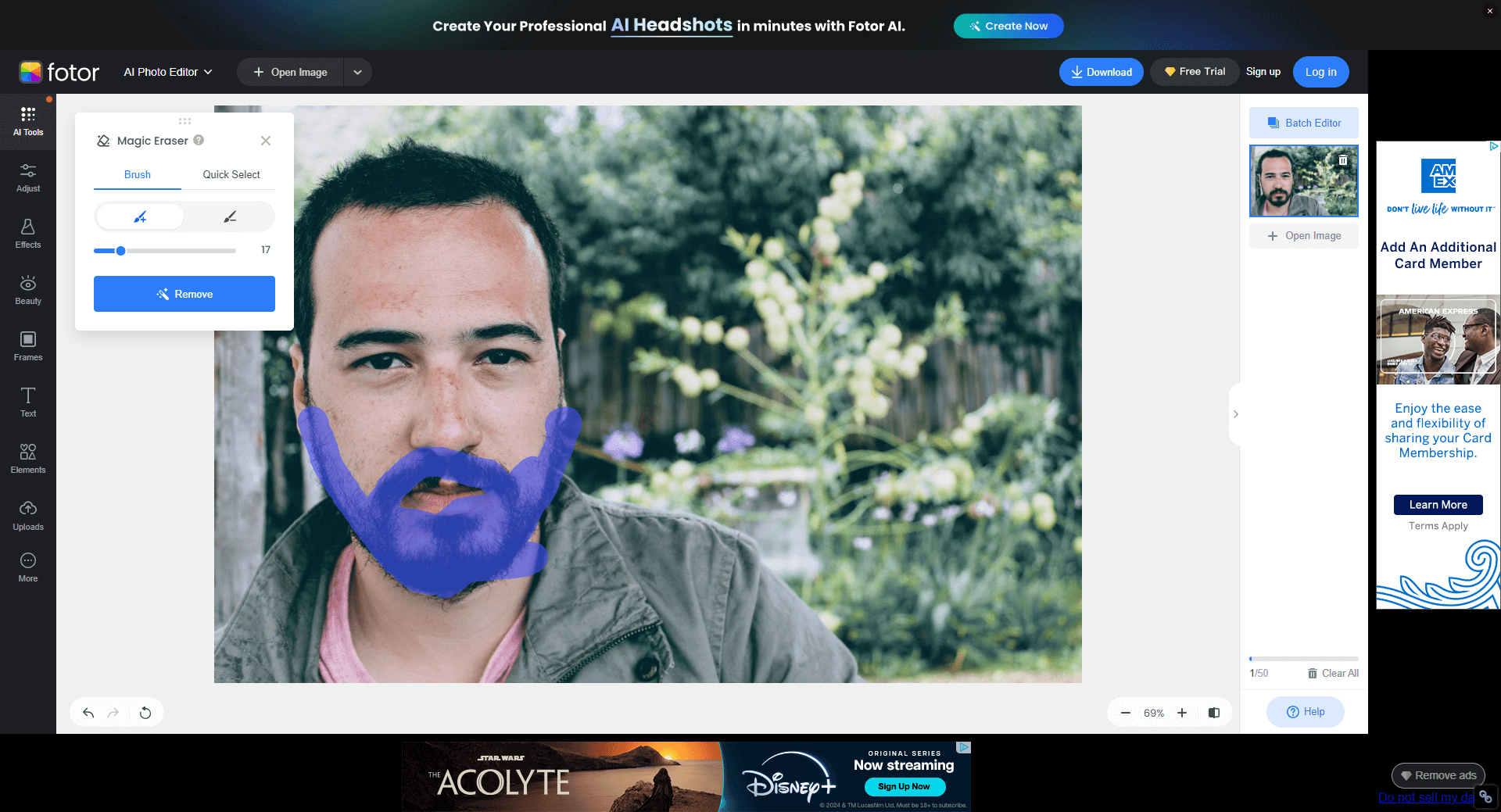Switch to the Quick Select tab
Image resolution: width=1501 pixels, height=812 pixels.
pos(231,174)
